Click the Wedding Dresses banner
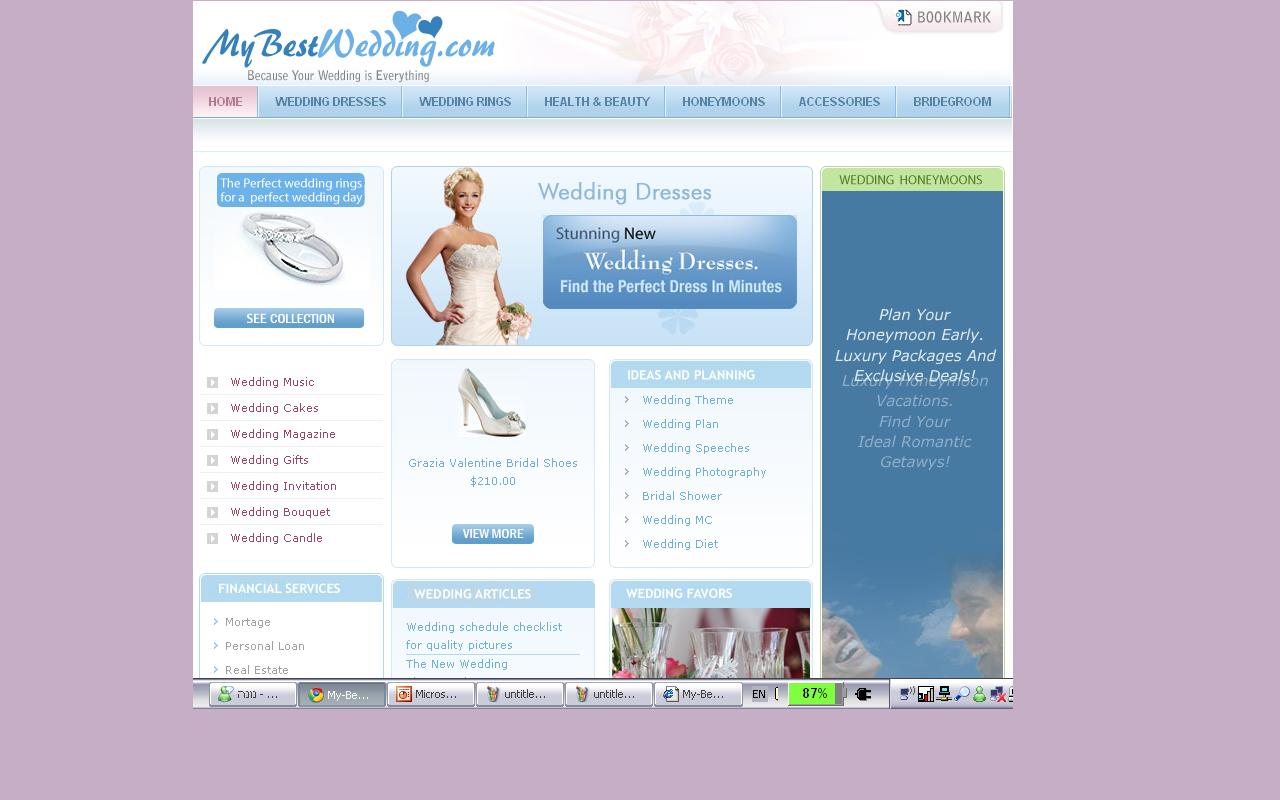Image resolution: width=1280 pixels, height=800 pixels. [602, 256]
